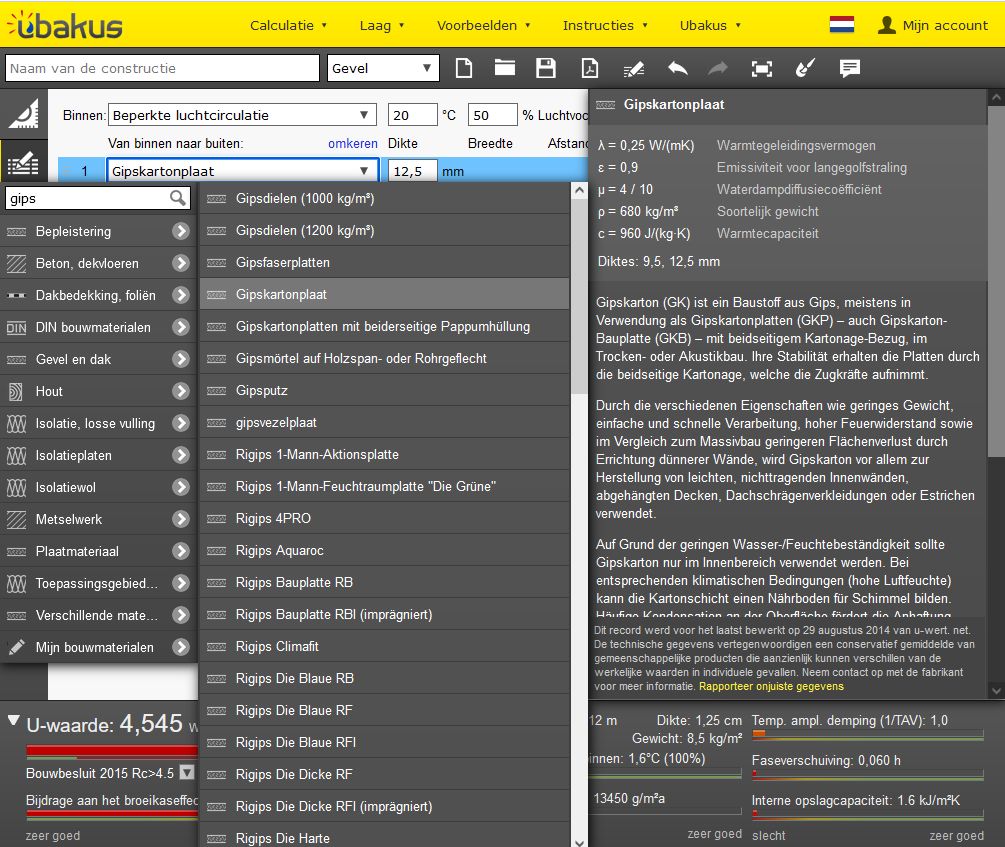Screen dimensions: 1005x847
Task: Open a construction via the folder icon
Action: pos(504,68)
